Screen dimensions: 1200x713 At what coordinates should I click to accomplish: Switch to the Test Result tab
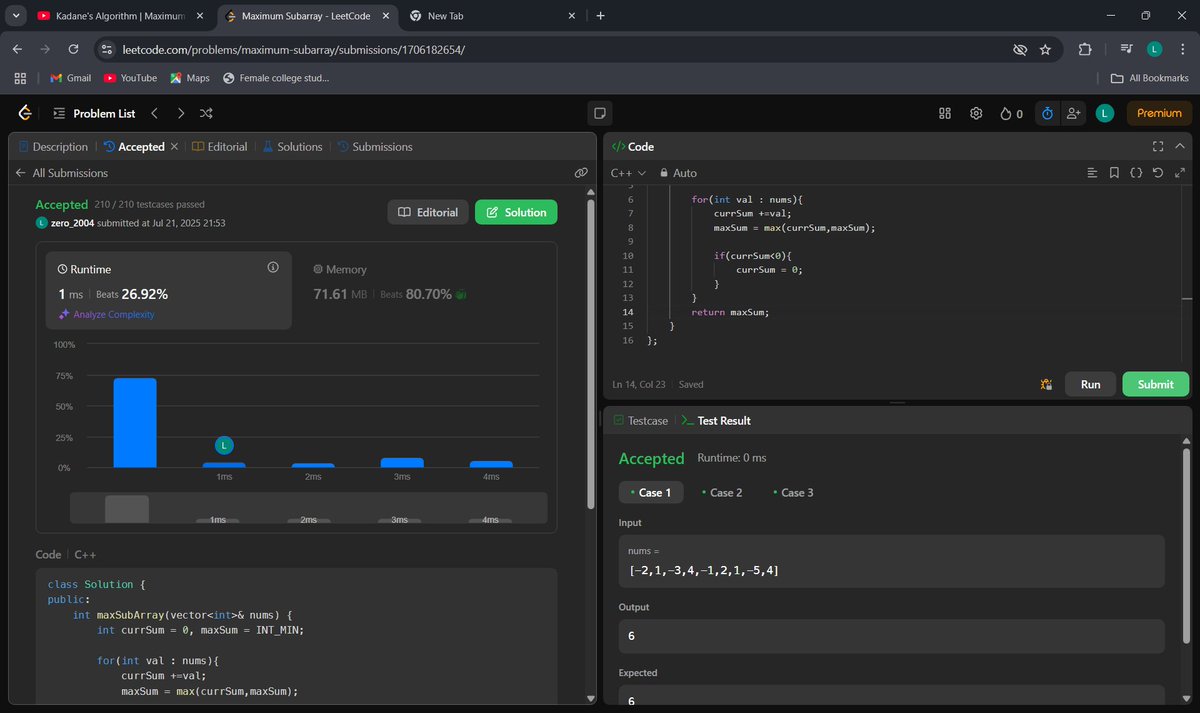coord(715,421)
